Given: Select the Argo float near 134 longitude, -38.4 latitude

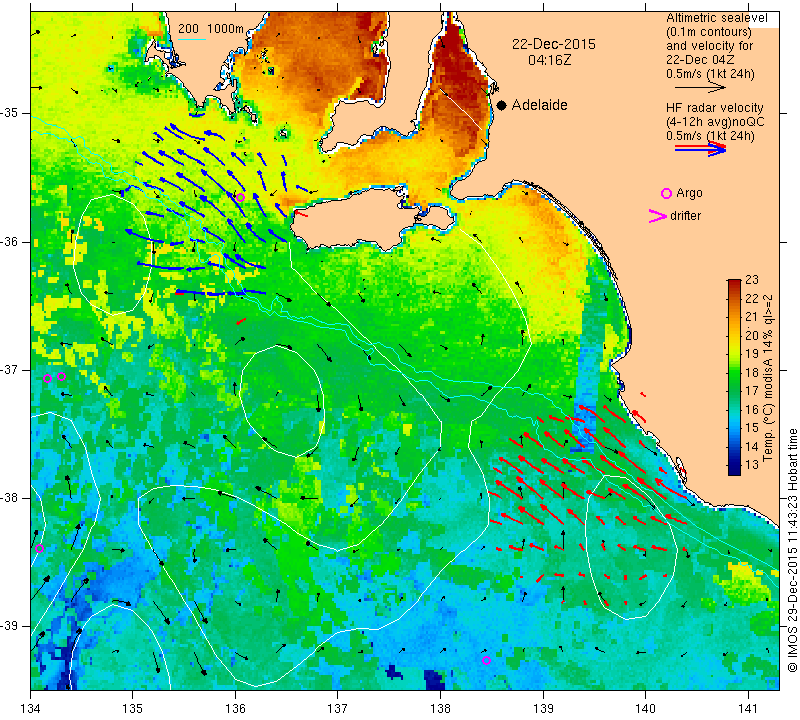Looking at the screenshot, I should 39,549.
